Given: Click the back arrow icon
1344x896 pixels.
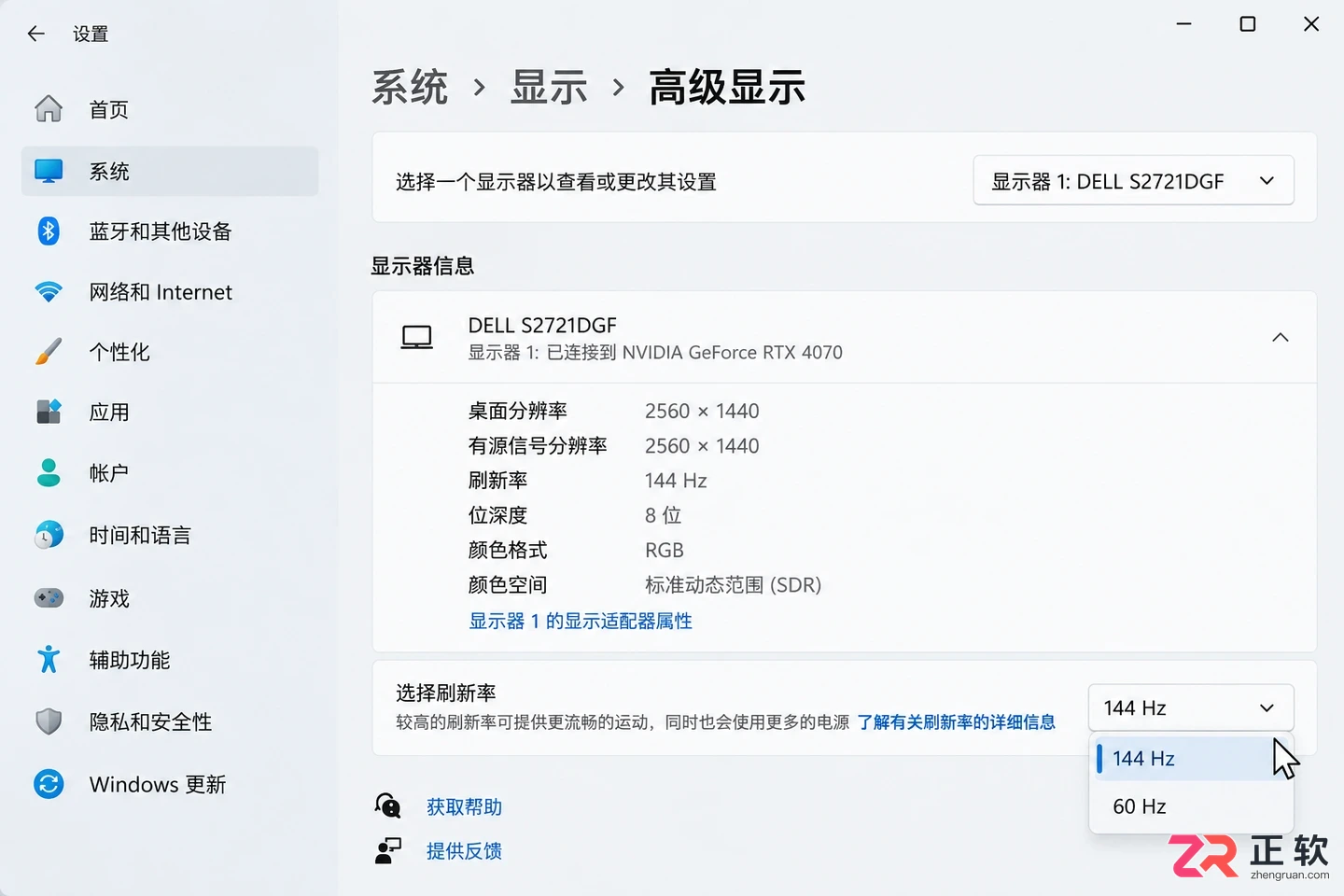Looking at the screenshot, I should (x=36, y=34).
